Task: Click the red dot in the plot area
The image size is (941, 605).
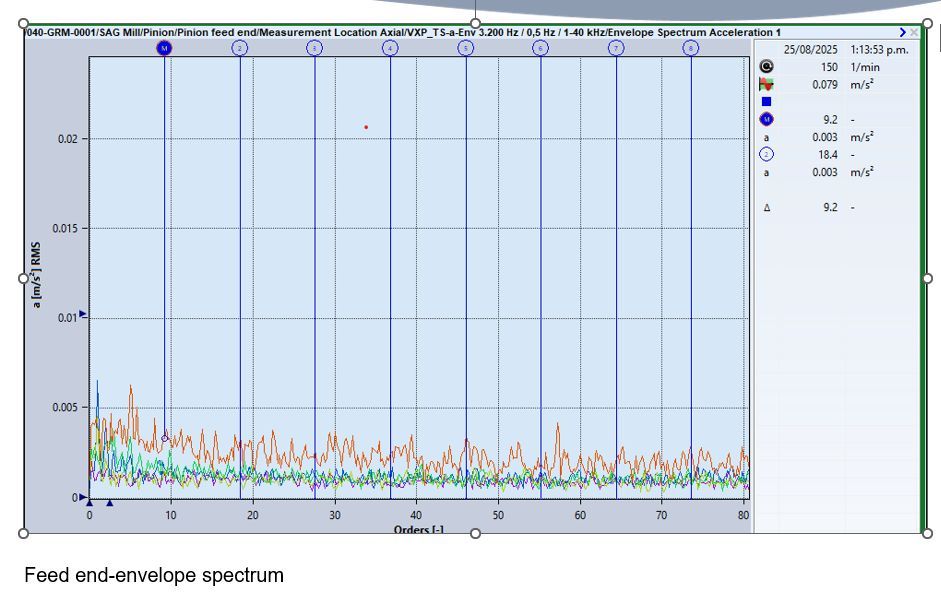Action: (x=366, y=127)
